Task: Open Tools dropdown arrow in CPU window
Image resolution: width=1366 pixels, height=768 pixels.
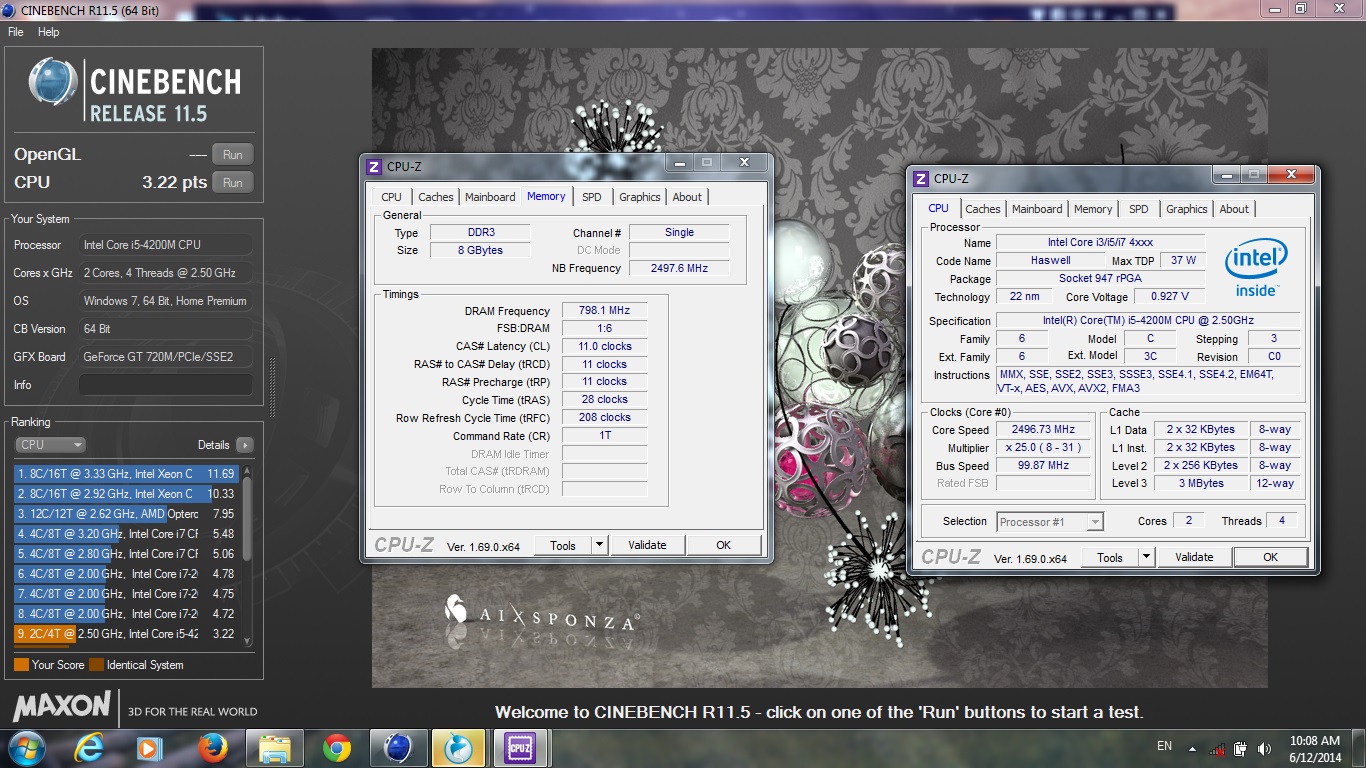Action: pos(1147,557)
